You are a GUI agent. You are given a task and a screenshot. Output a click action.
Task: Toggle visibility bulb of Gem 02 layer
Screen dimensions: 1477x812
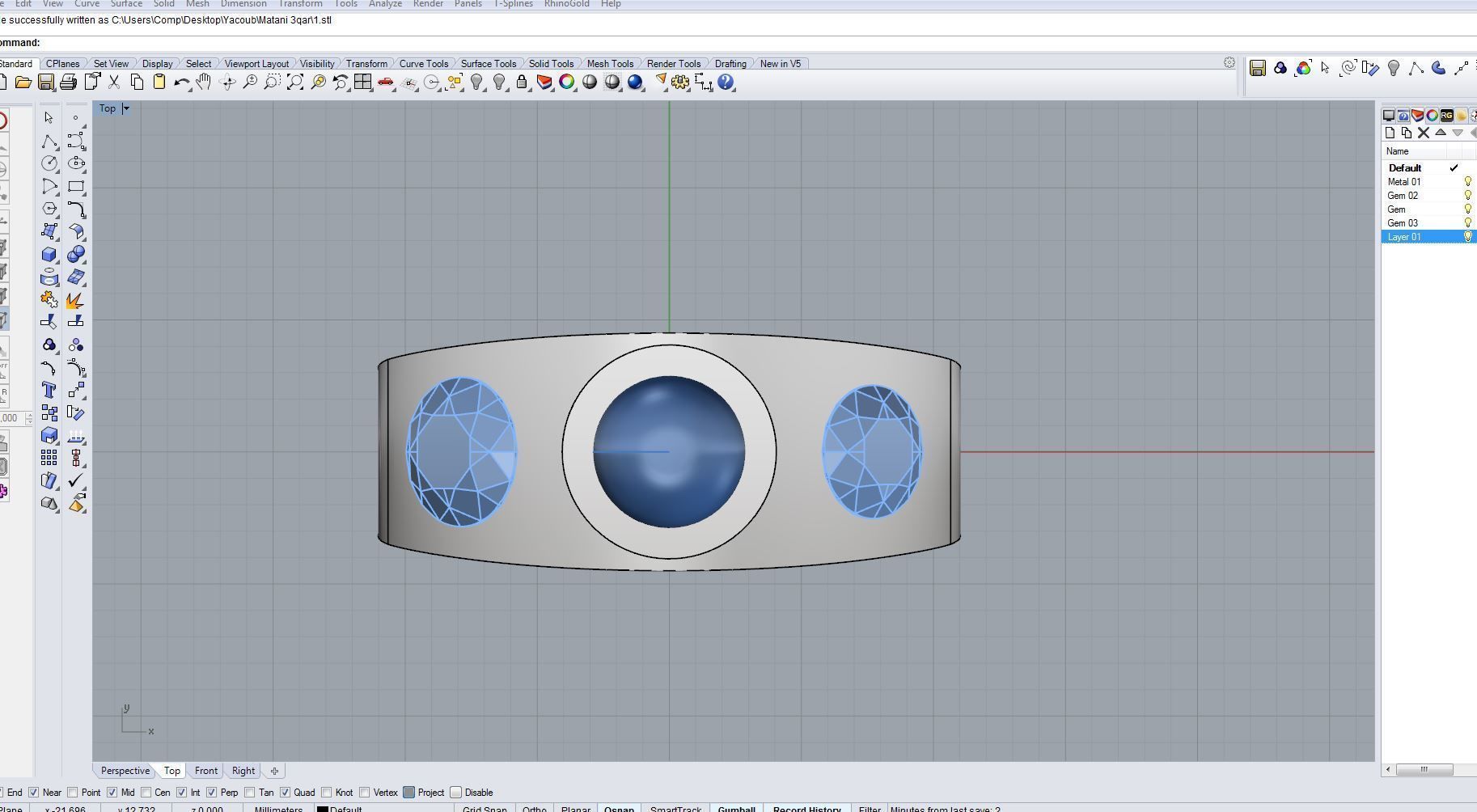(1467, 196)
